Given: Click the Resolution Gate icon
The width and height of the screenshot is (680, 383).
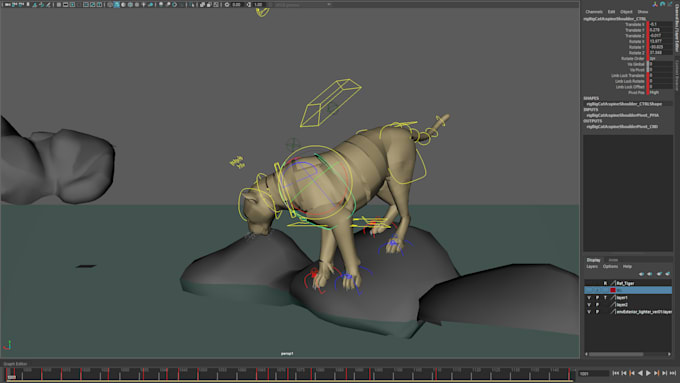Looking at the screenshot, I should (x=72, y=4).
